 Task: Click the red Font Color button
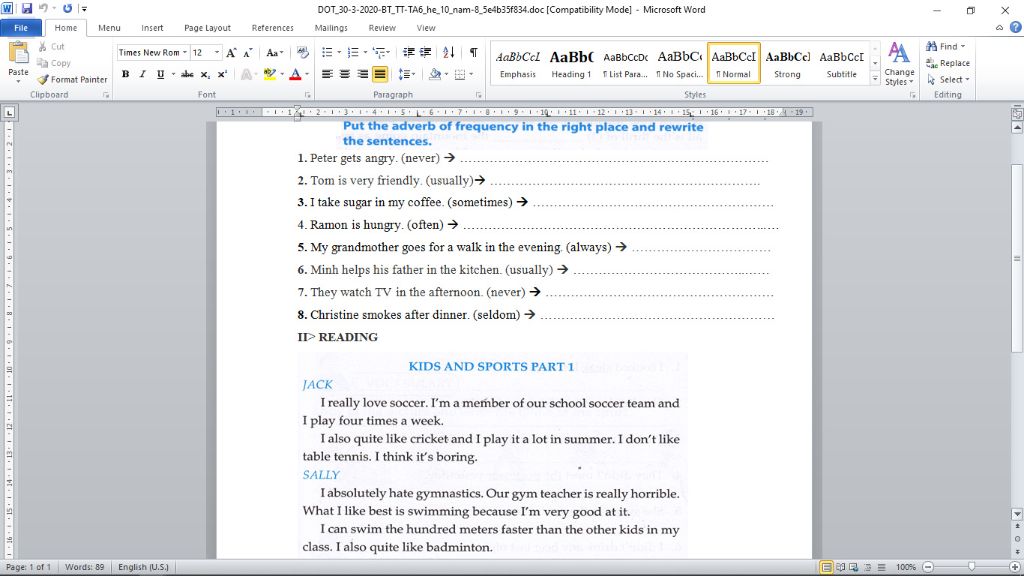click(x=295, y=74)
